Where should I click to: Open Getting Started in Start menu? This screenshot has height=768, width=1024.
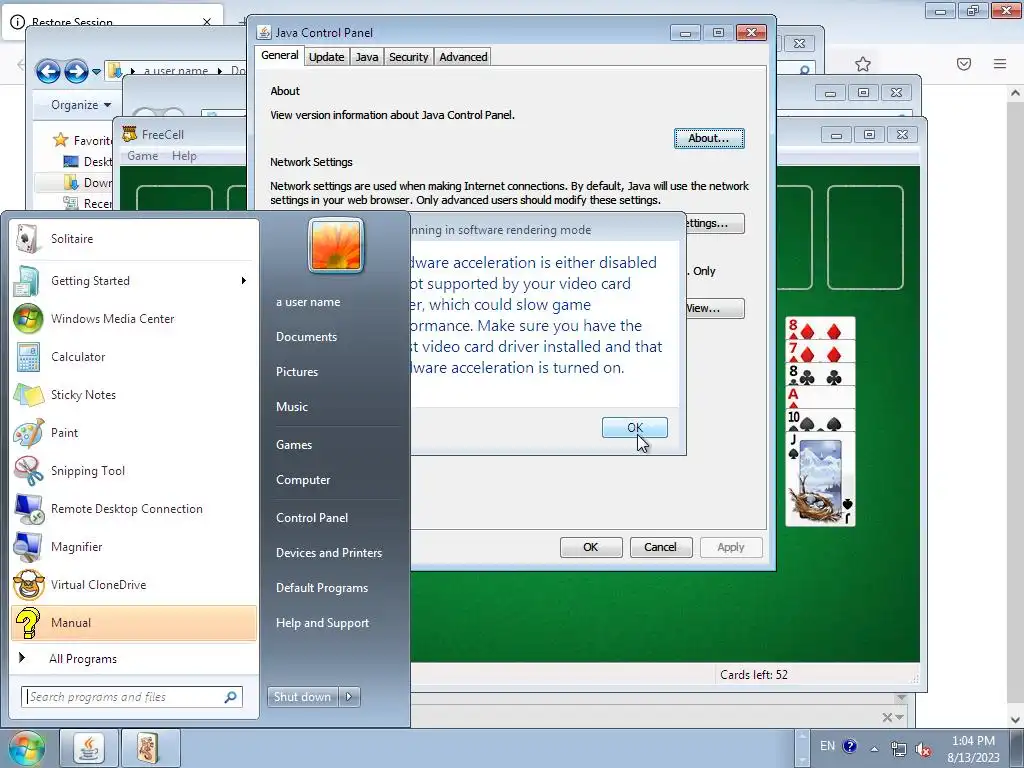[134, 281]
